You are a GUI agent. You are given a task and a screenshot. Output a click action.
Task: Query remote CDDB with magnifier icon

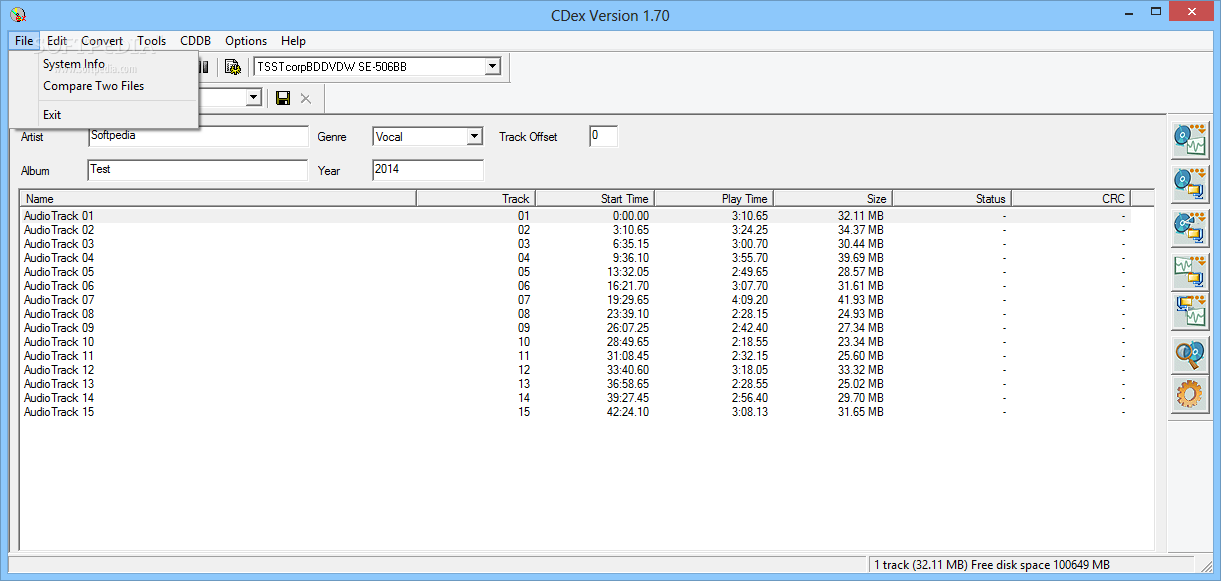point(1189,355)
